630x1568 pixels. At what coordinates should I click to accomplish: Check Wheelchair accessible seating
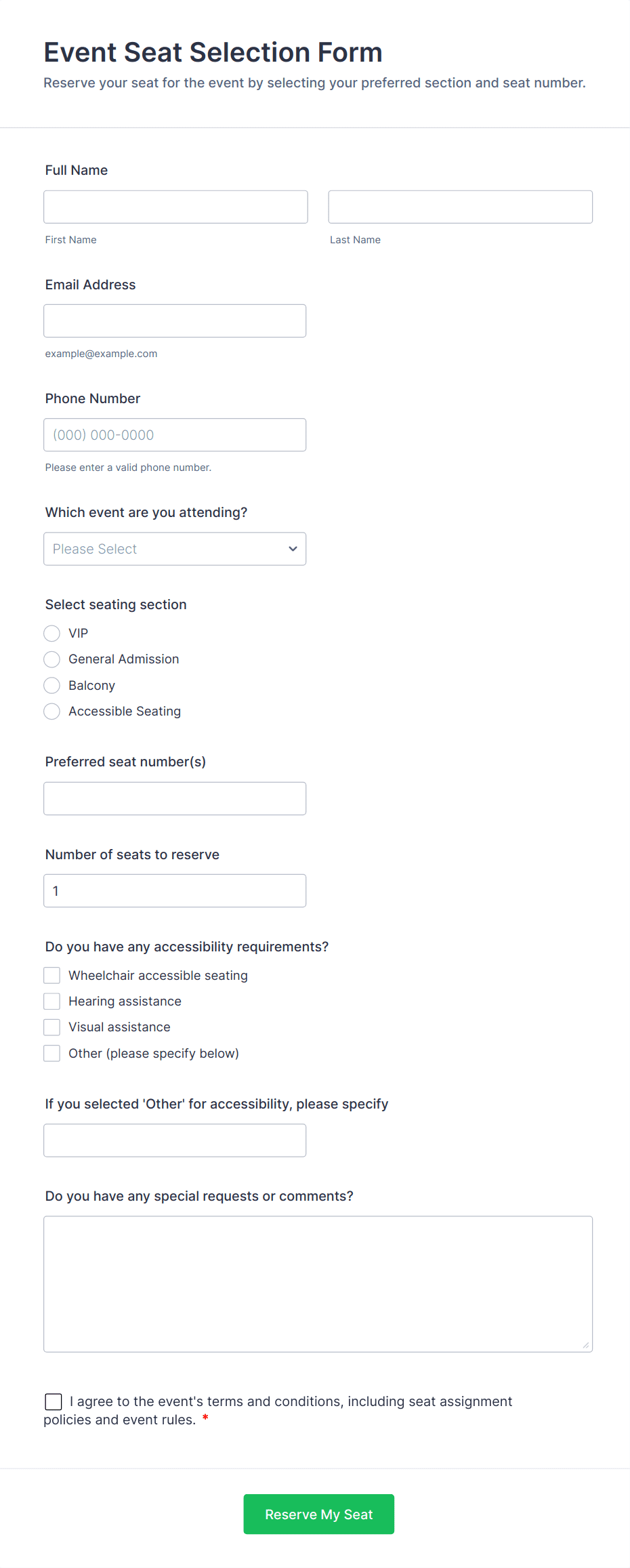[x=52, y=975]
